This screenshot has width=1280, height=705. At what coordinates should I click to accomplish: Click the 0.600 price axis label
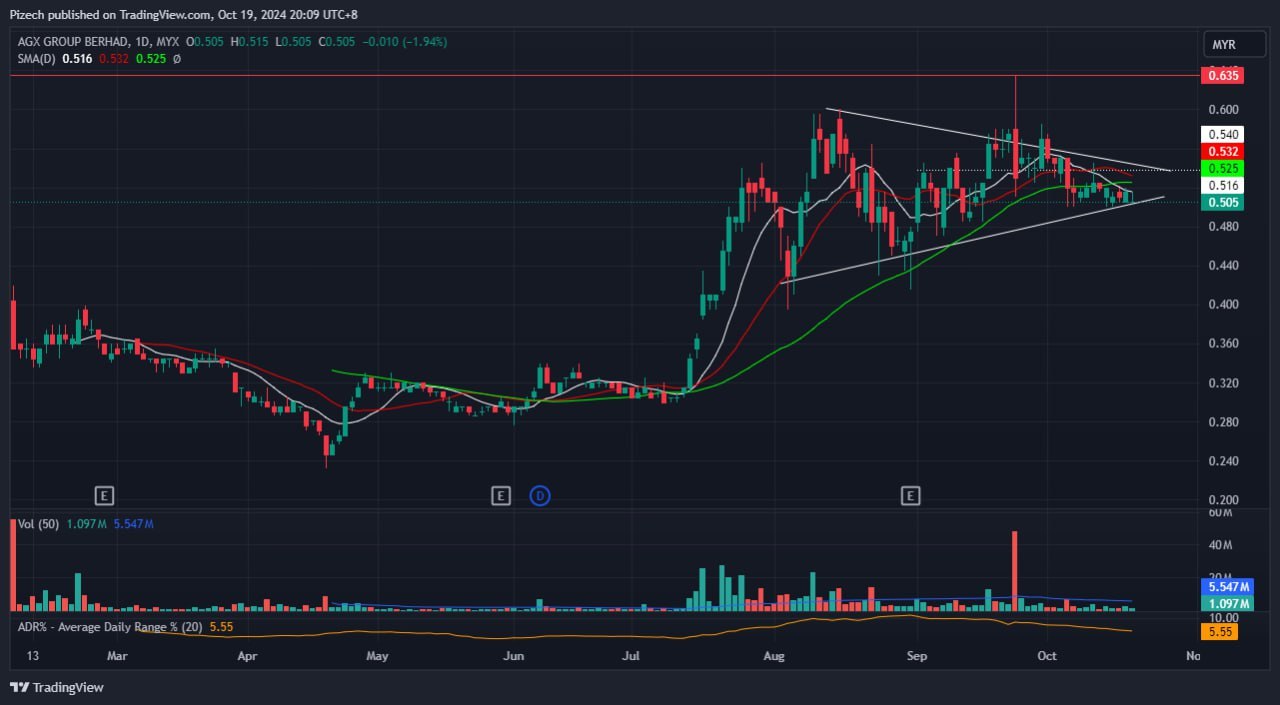1225,109
